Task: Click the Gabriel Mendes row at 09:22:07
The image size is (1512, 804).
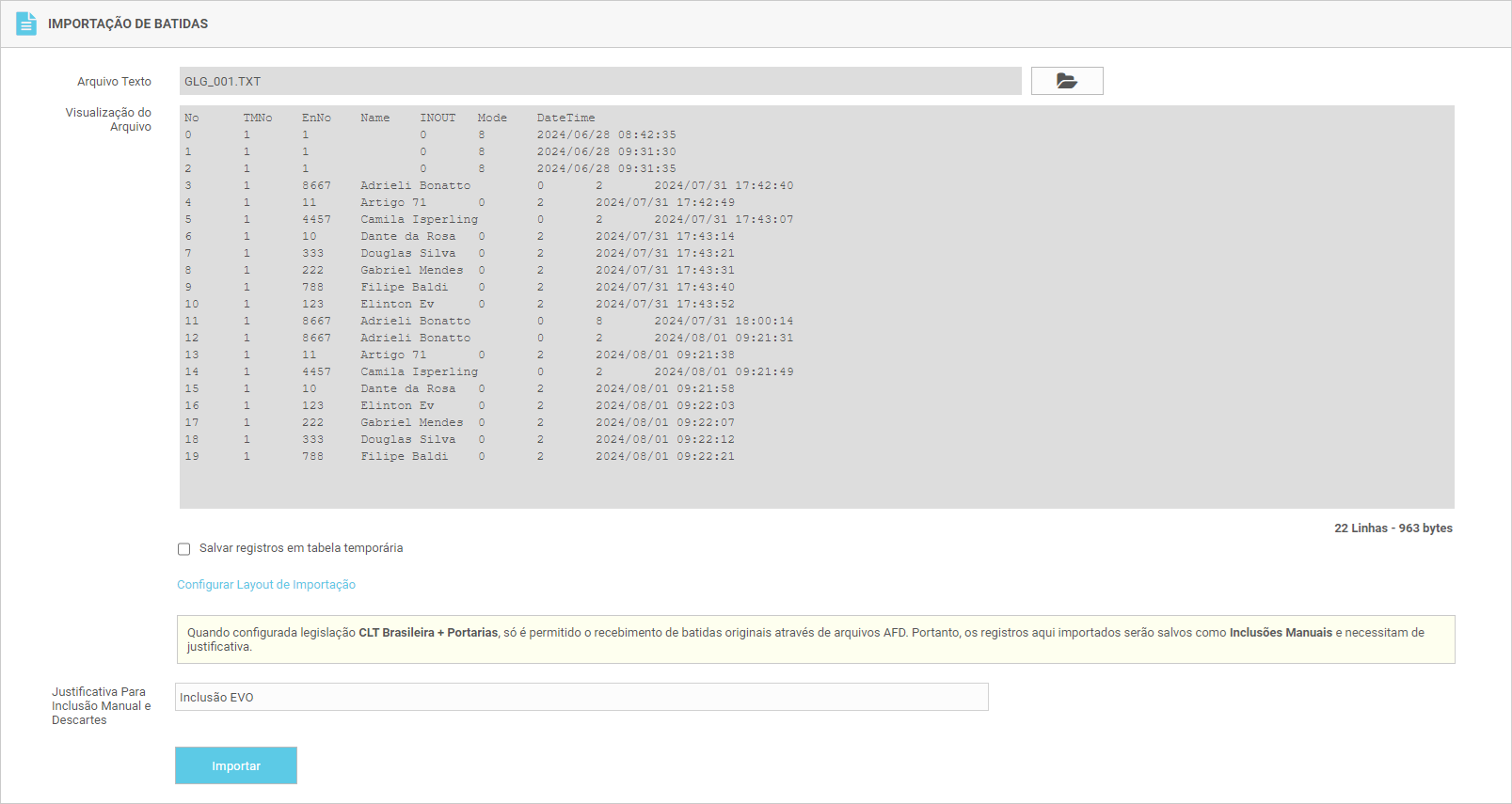Action: [x=459, y=422]
